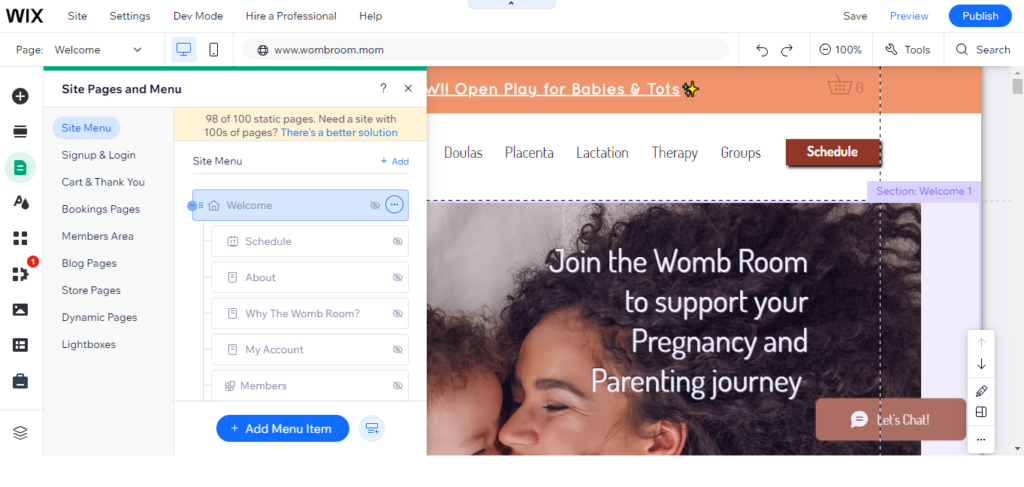Select Members Area tab
The height and width of the screenshot is (487, 1024).
click(x=97, y=236)
